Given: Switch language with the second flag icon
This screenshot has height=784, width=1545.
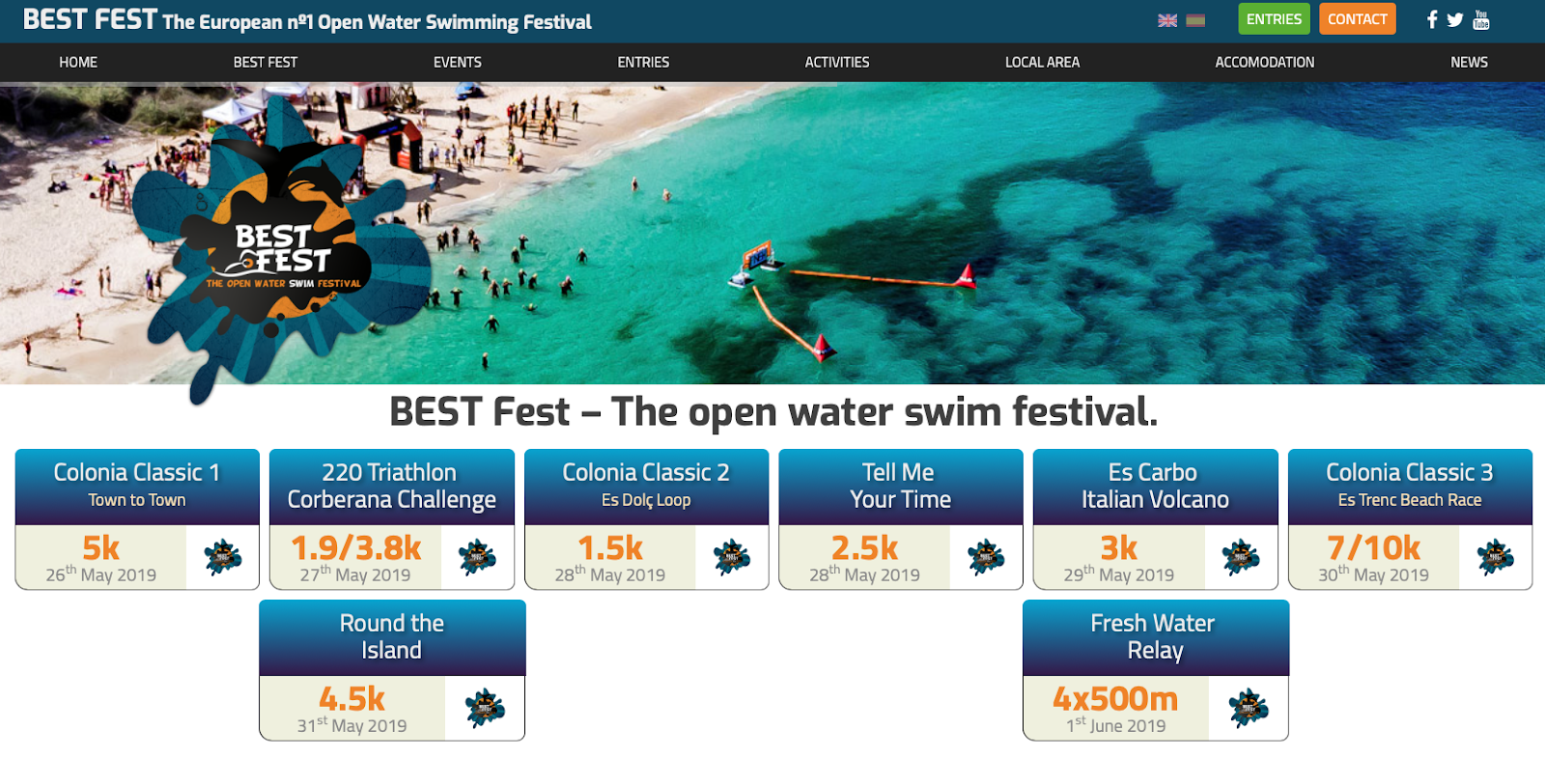Looking at the screenshot, I should tap(1195, 20).
